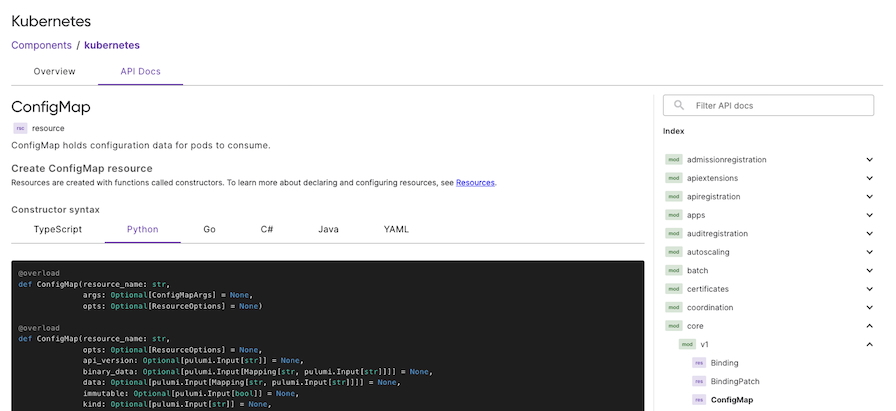
Task: Expand the coordination module chevron
Action: click(x=869, y=307)
